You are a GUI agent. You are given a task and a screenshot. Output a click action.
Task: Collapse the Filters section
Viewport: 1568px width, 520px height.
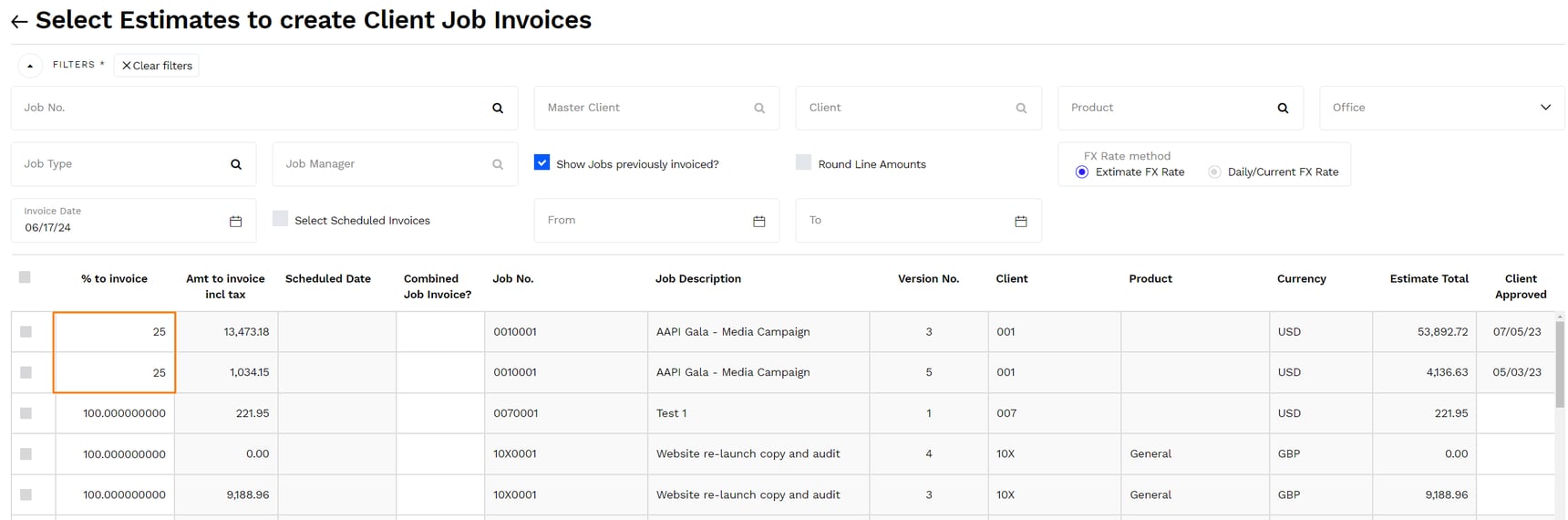coord(30,66)
